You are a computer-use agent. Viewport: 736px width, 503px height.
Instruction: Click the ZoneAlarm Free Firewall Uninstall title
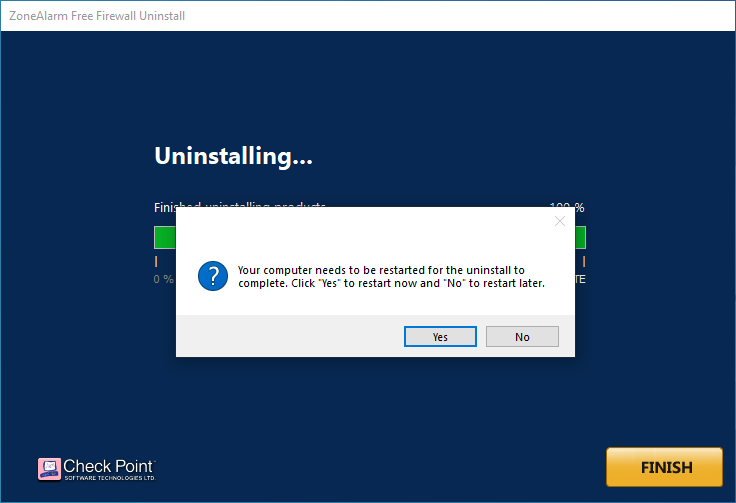97,16
